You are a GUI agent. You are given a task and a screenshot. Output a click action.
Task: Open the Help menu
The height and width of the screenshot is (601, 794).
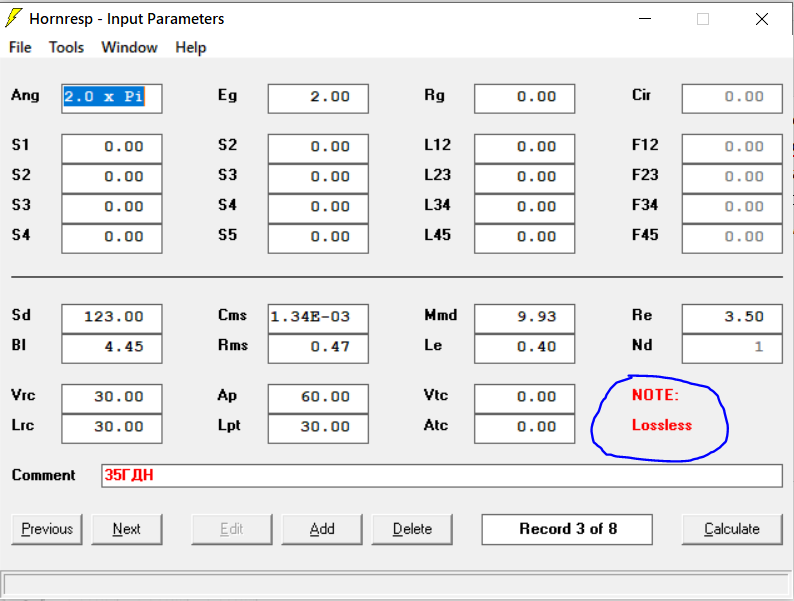pos(191,48)
